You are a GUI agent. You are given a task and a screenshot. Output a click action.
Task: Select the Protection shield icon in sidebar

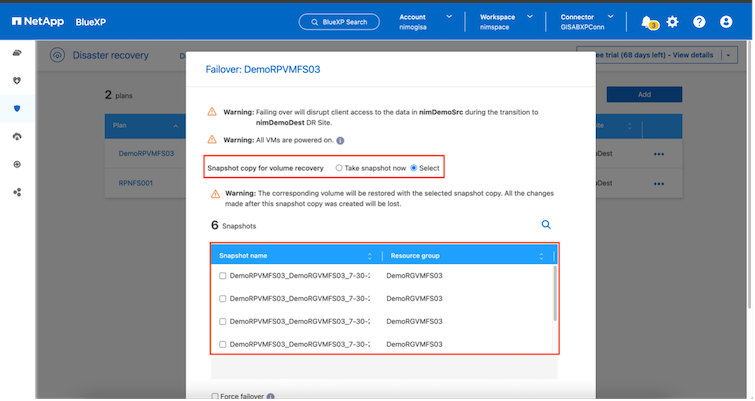click(x=17, y=107)
